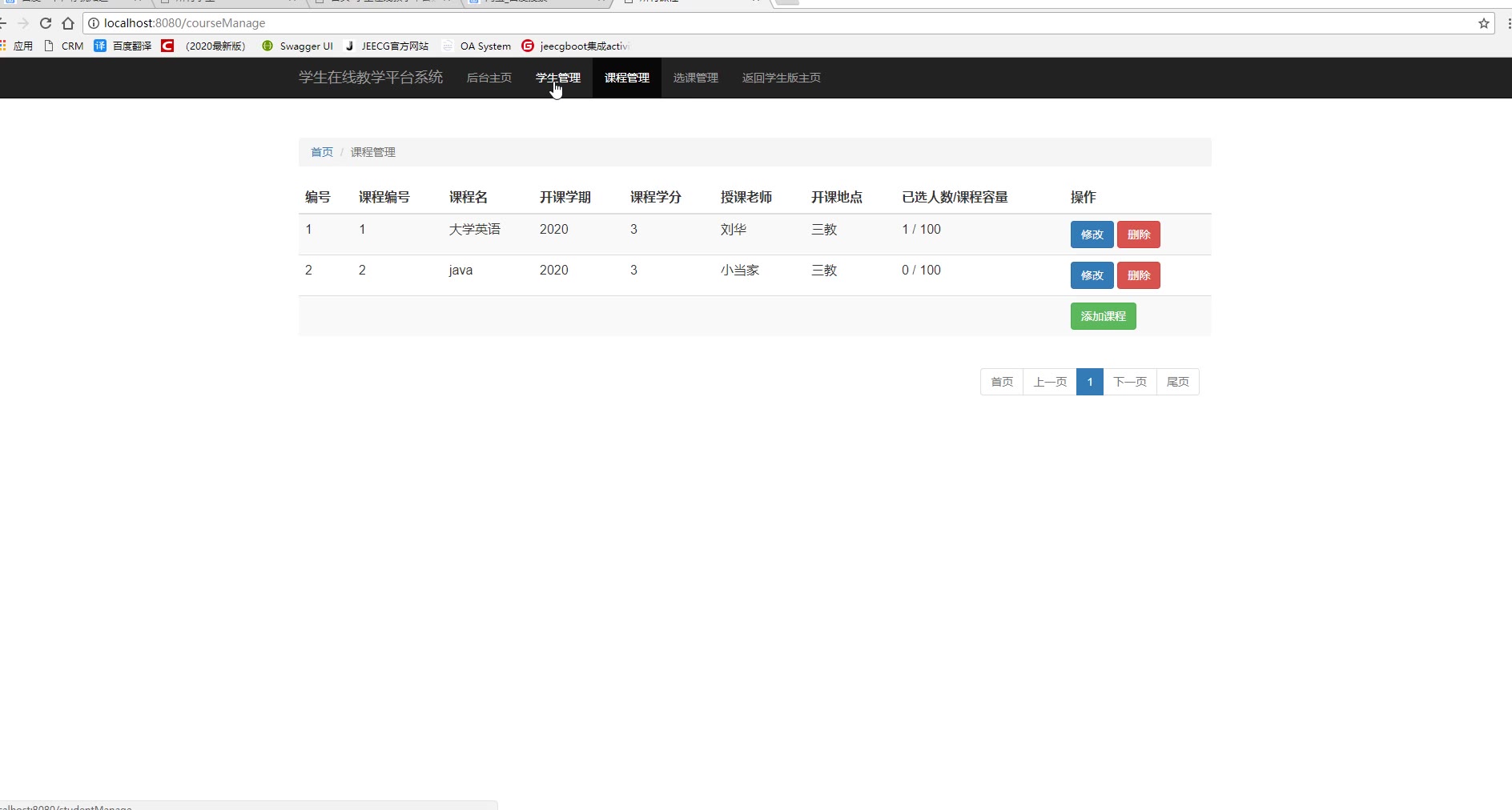
Task: Click 返回学生版主页 in the navbar
Action: point(782,78)
